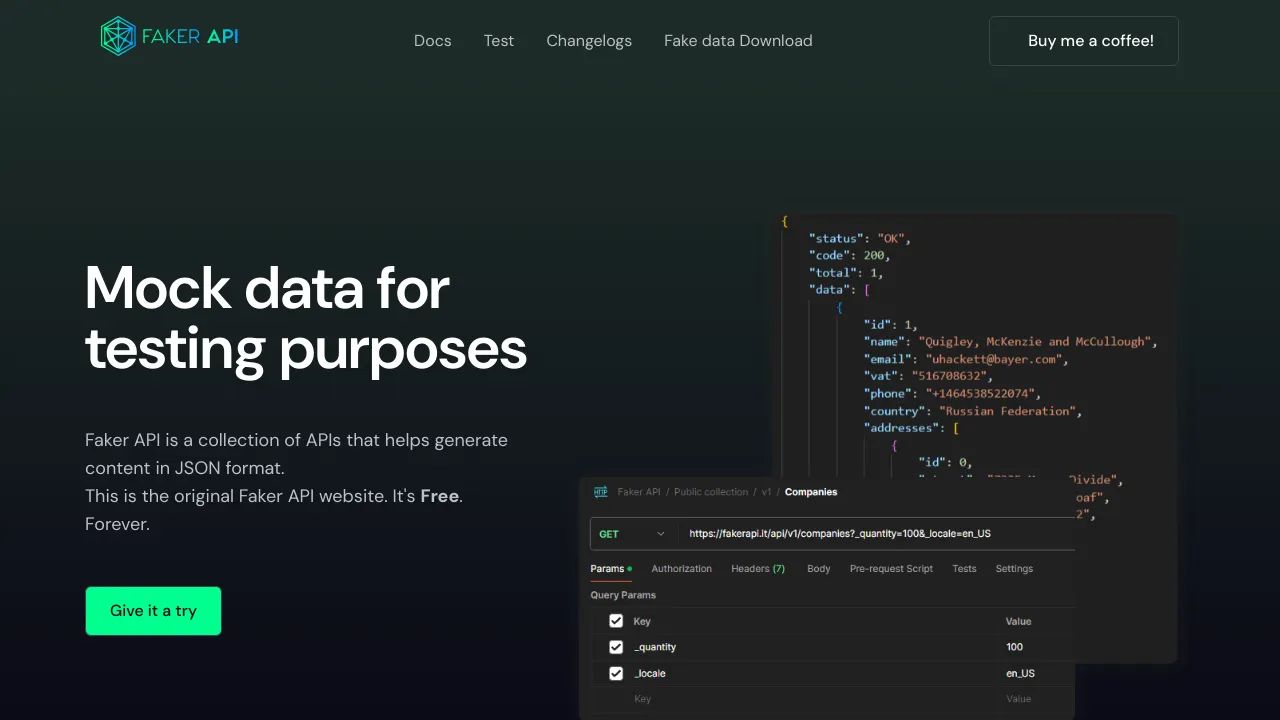Viewport: 1280px width, 720px height.
Task: Go to Changelogs
Action: 589,41
